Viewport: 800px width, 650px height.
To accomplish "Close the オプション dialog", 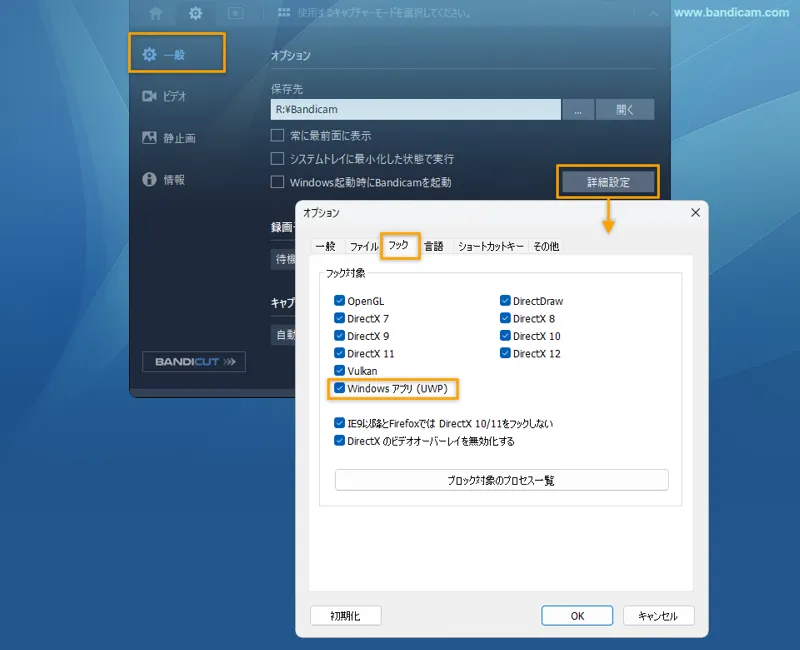I will (695, 213).
